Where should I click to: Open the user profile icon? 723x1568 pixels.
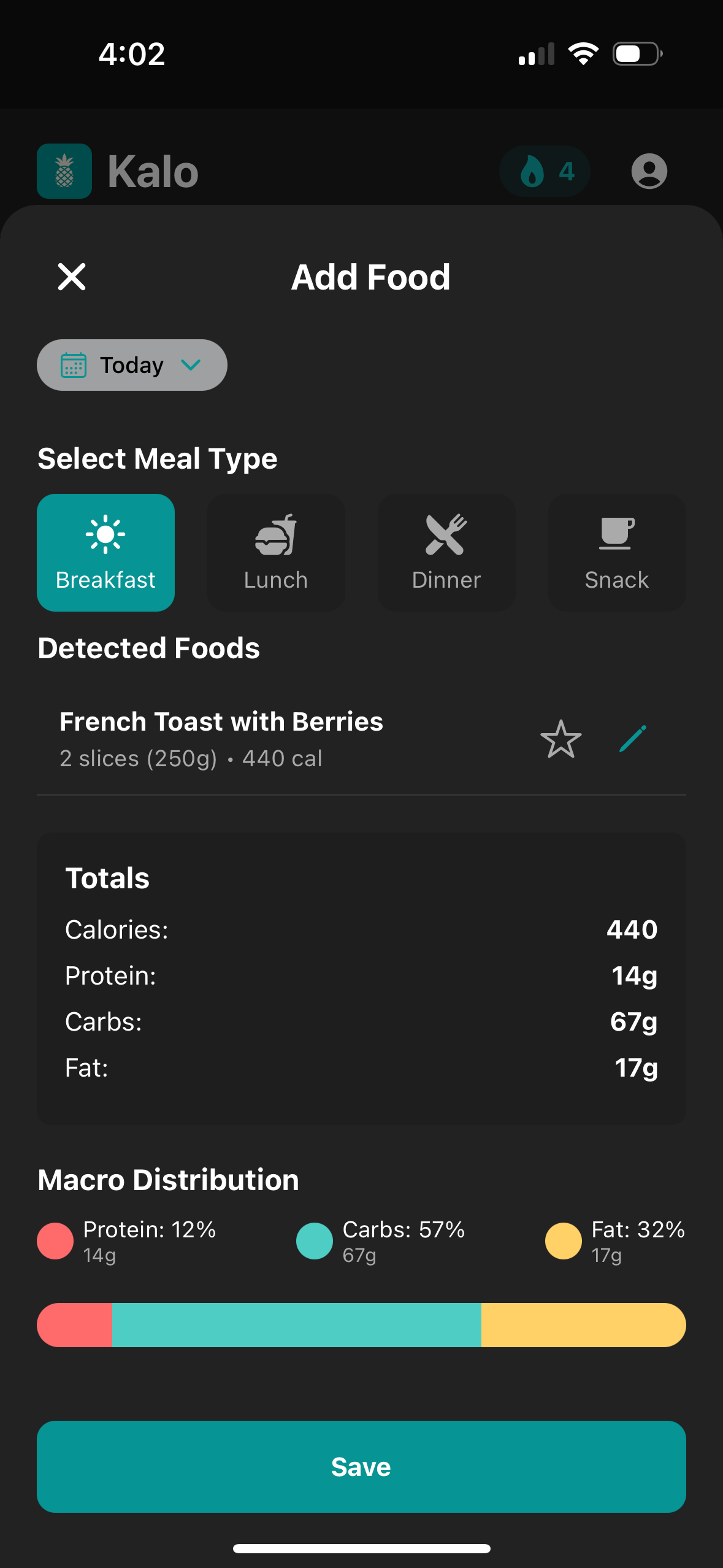(649, 171)
